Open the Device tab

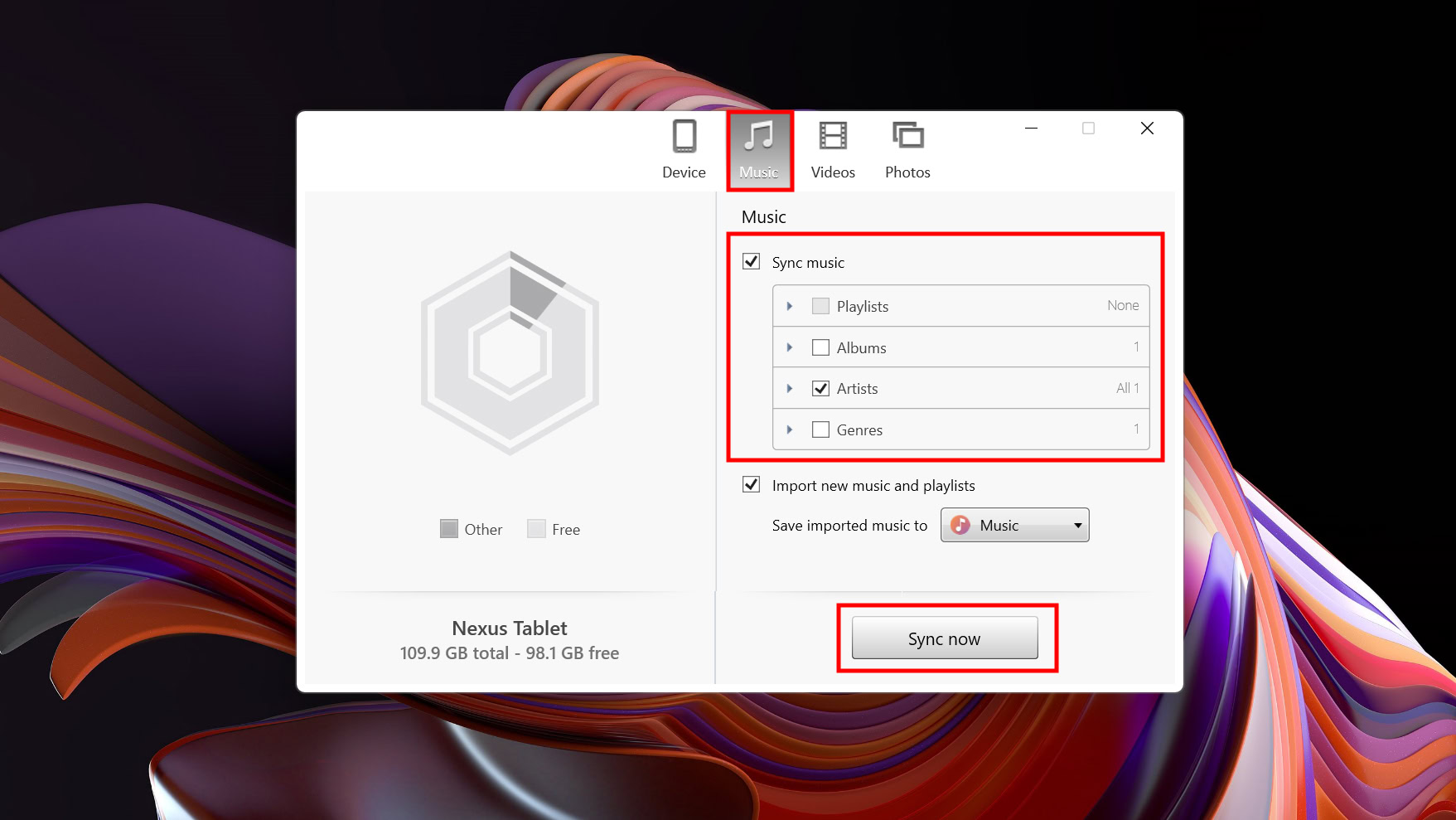pyautogui.click(x=684, y=150)
